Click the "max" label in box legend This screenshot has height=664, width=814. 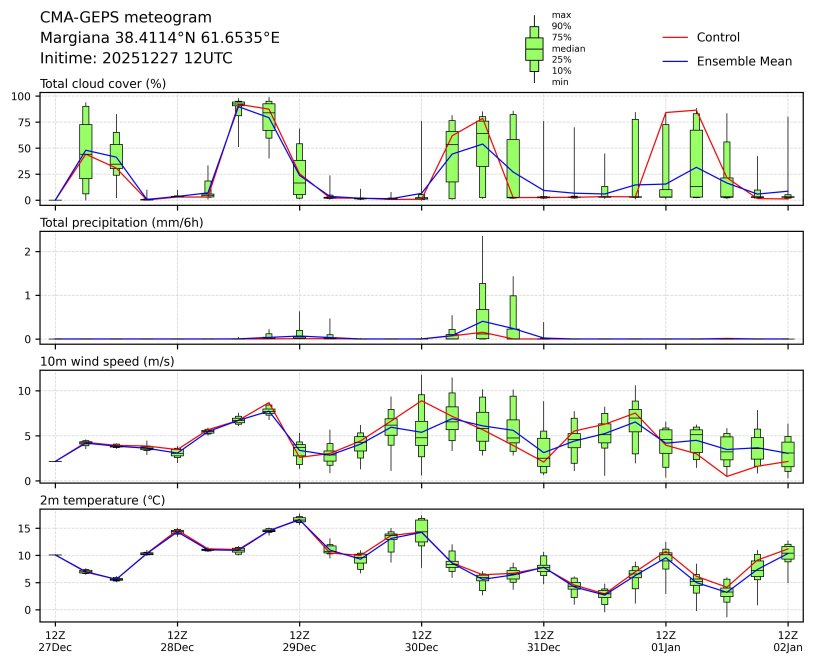[x=561, y=15]
